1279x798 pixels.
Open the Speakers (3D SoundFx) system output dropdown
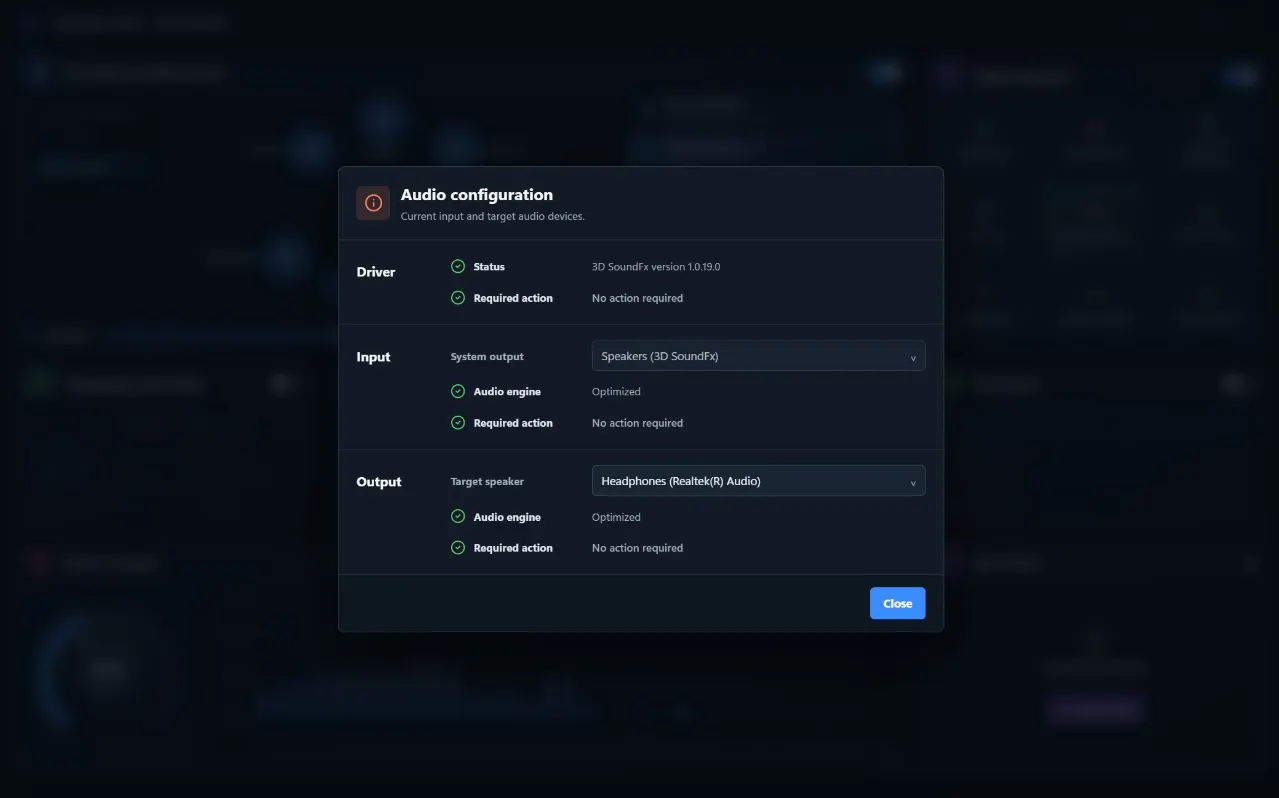click(759, 356)
